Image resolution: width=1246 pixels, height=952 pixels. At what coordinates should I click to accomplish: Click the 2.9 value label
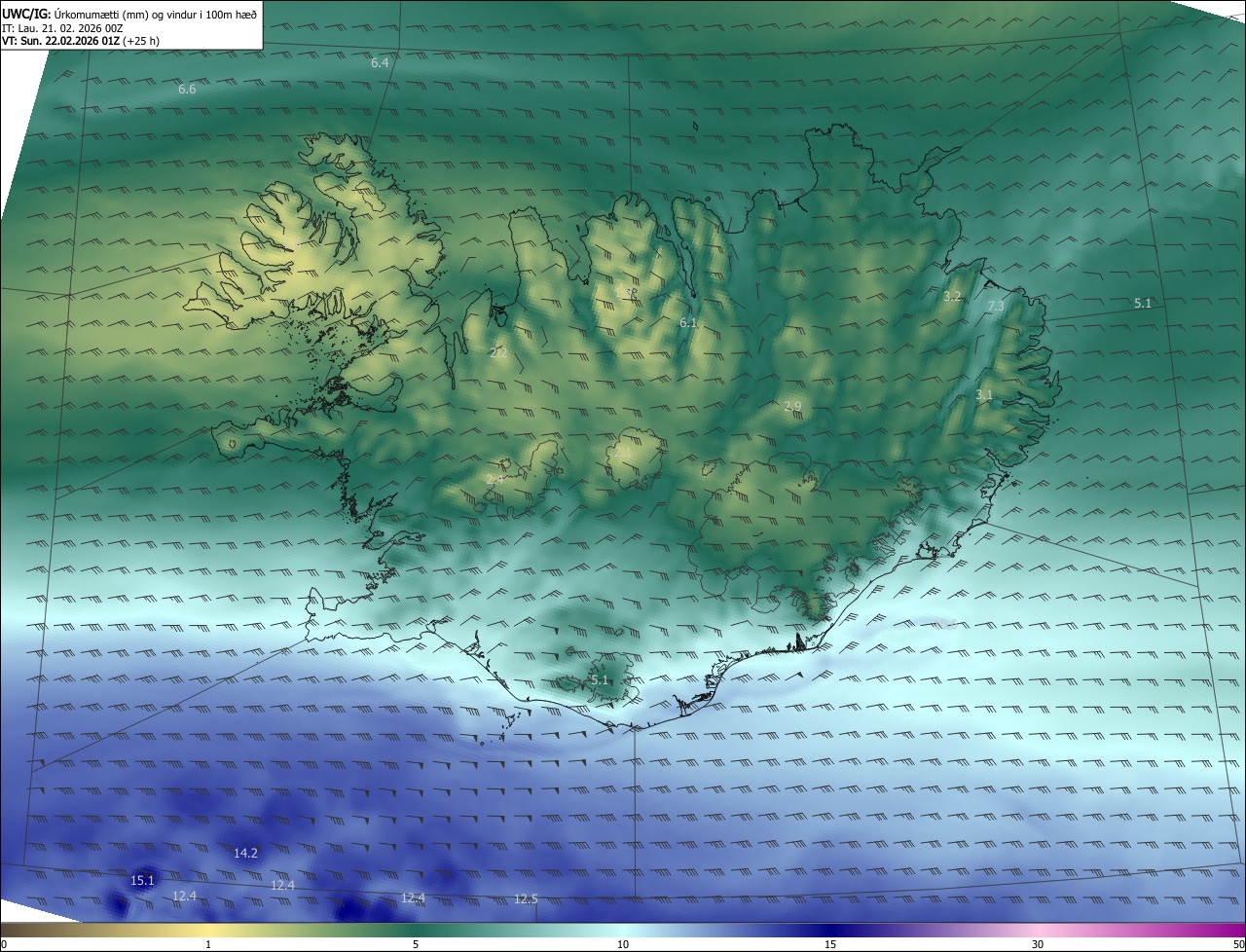point(792,406)
